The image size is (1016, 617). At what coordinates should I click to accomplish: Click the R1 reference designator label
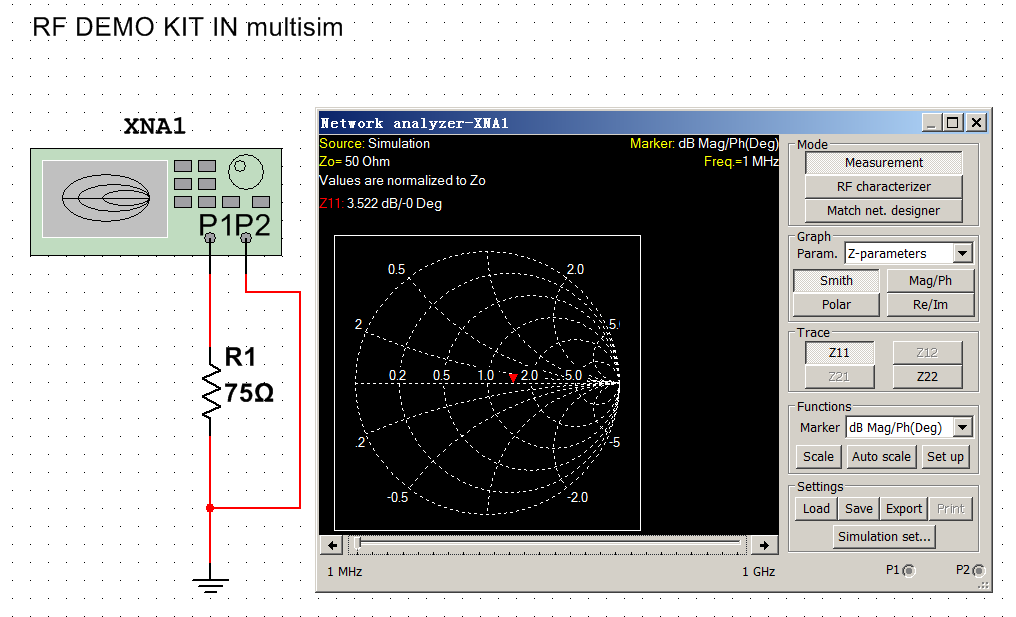tap(240, 356)
